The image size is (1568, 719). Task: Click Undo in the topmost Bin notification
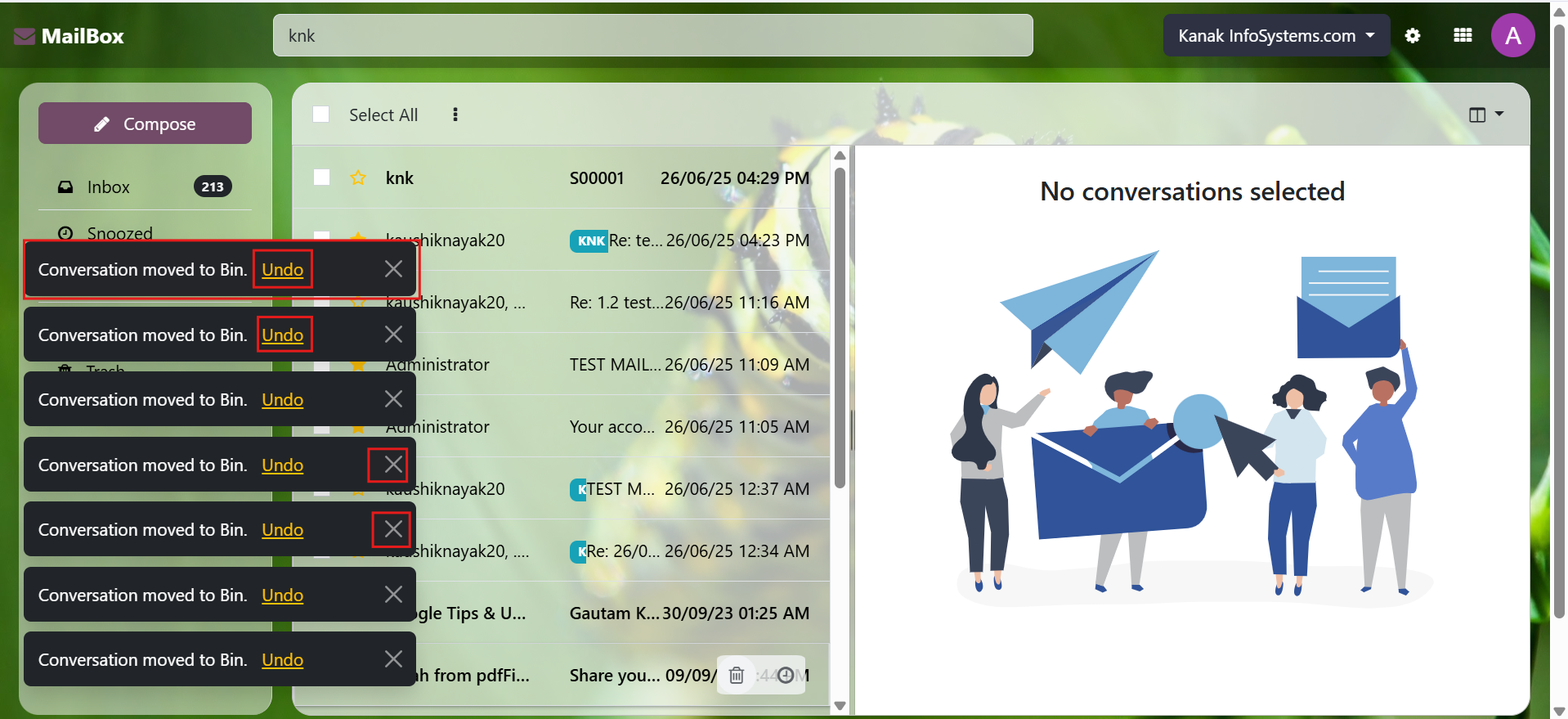283,269
